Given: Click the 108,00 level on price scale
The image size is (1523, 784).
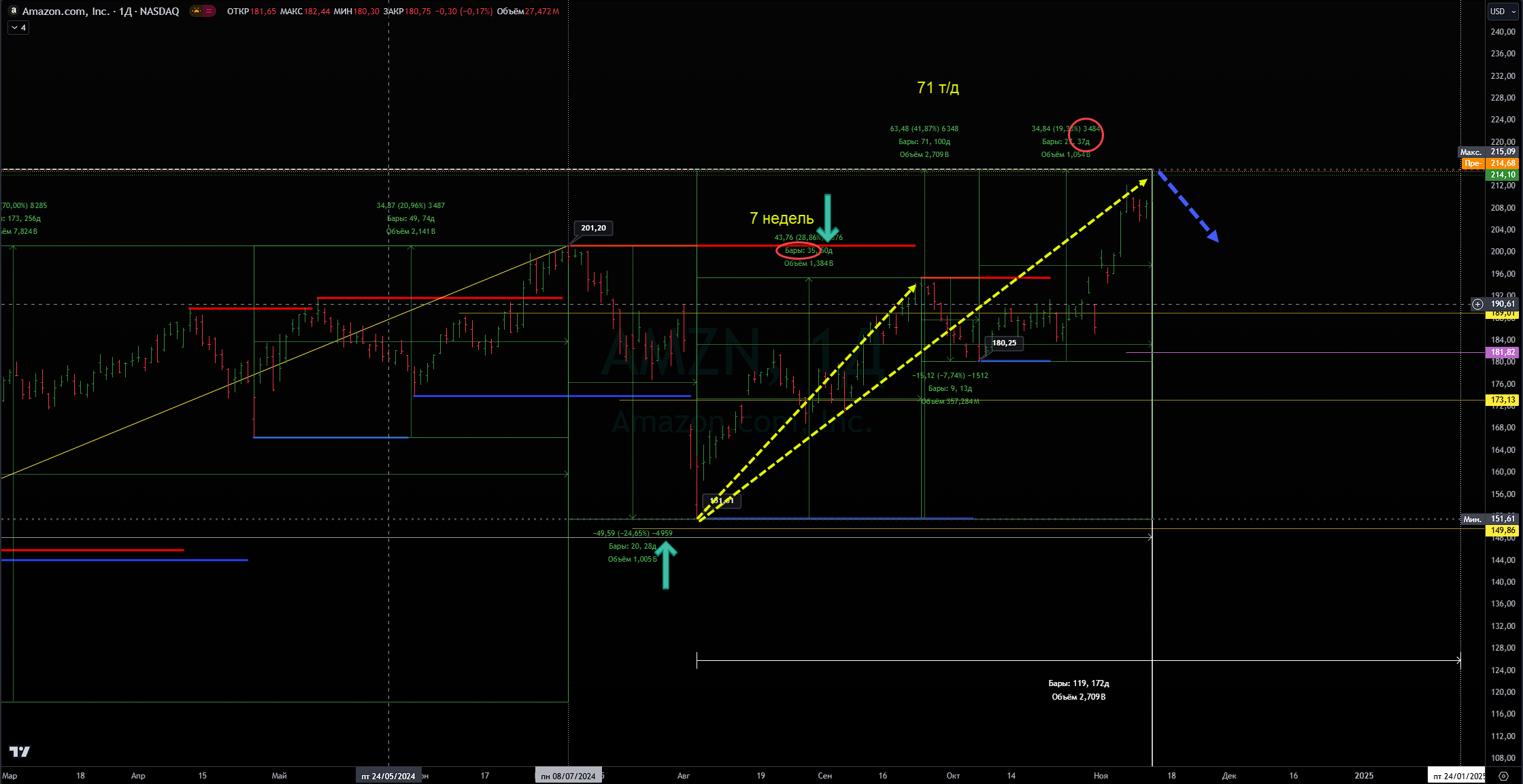Looking at the screenshot, I should pyautogui.click(x=1503, y=758).
